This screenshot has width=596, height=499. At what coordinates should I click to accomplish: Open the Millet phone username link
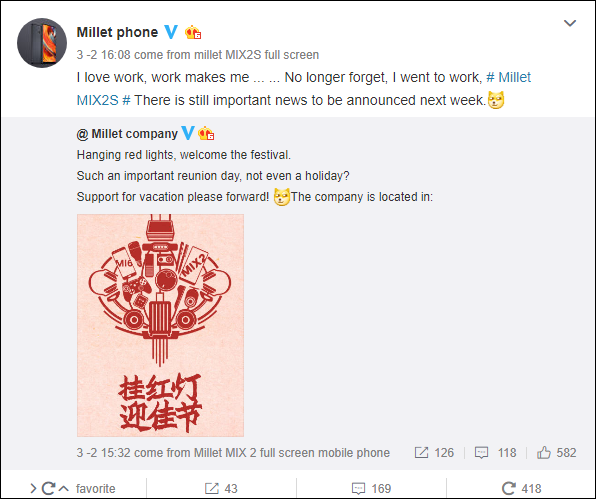117,32
